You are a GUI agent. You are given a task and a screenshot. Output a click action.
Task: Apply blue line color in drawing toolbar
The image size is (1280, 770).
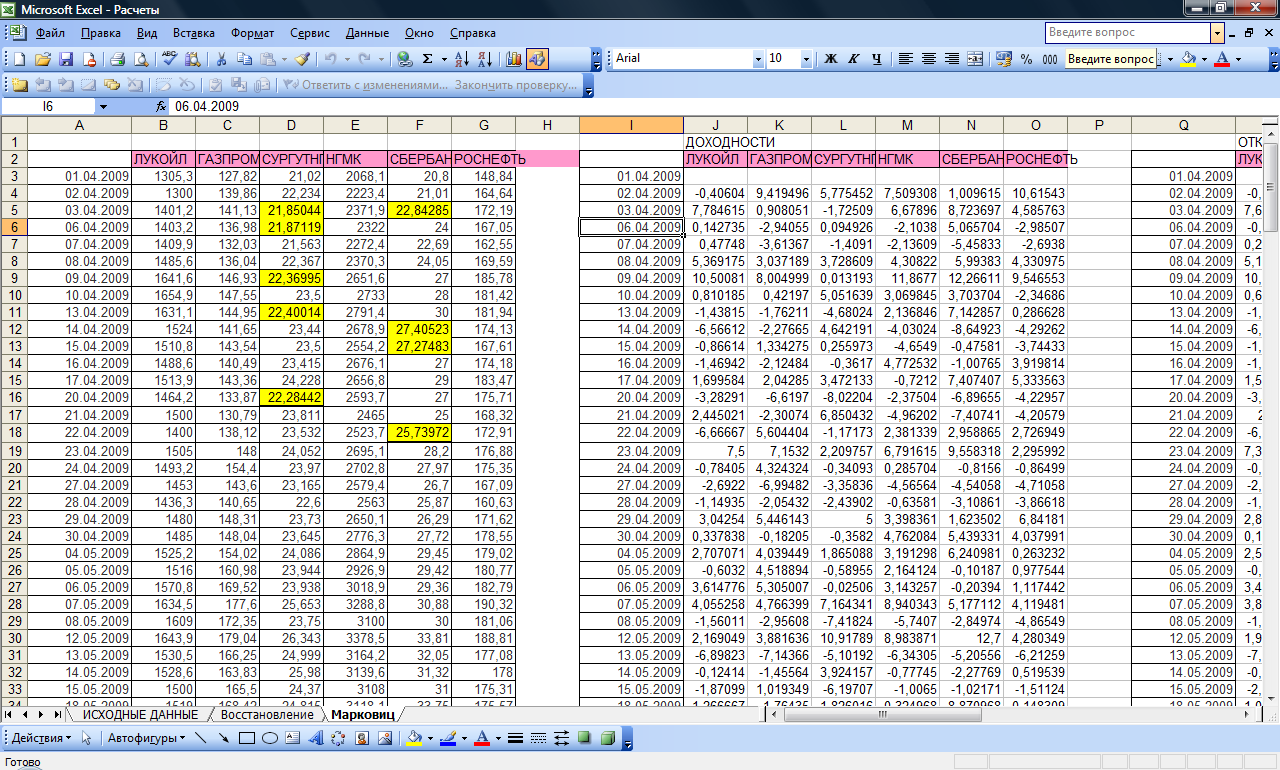coord(447,738)
